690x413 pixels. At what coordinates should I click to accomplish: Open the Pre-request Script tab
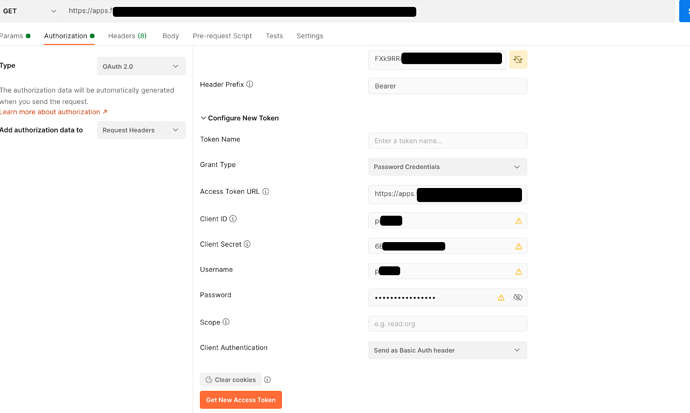pyautogui.click(x=222, y=36)
